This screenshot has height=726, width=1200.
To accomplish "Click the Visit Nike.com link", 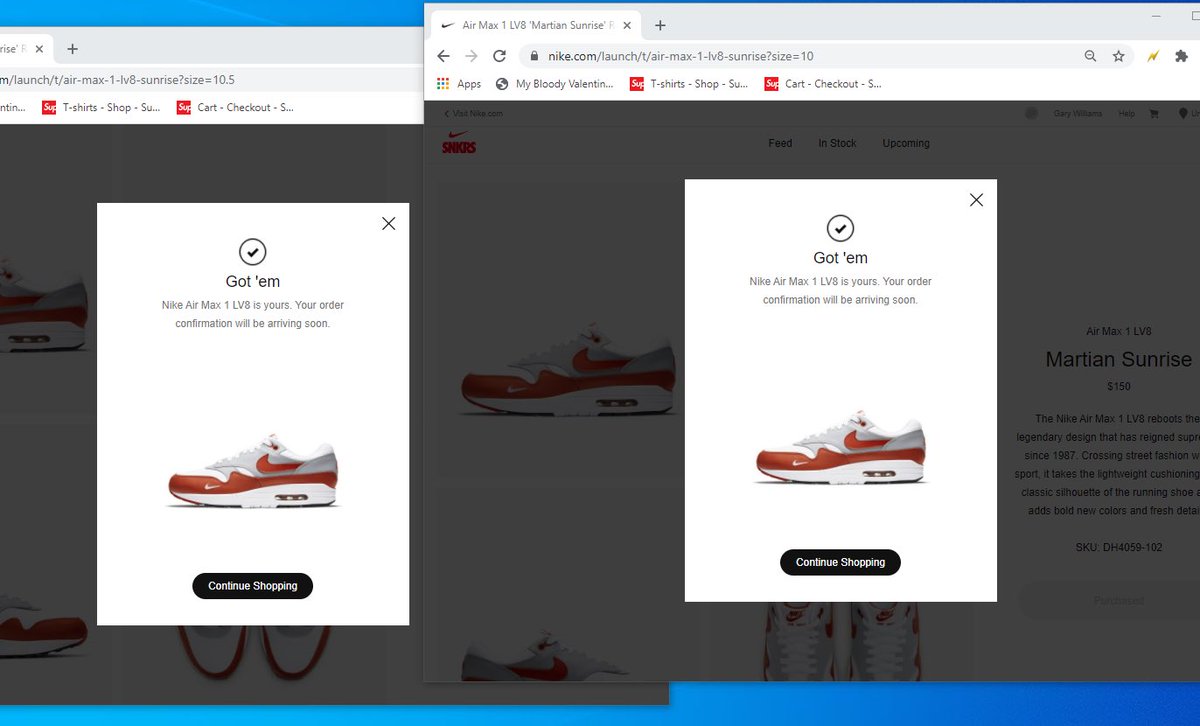I will click(x=473, y=114).
